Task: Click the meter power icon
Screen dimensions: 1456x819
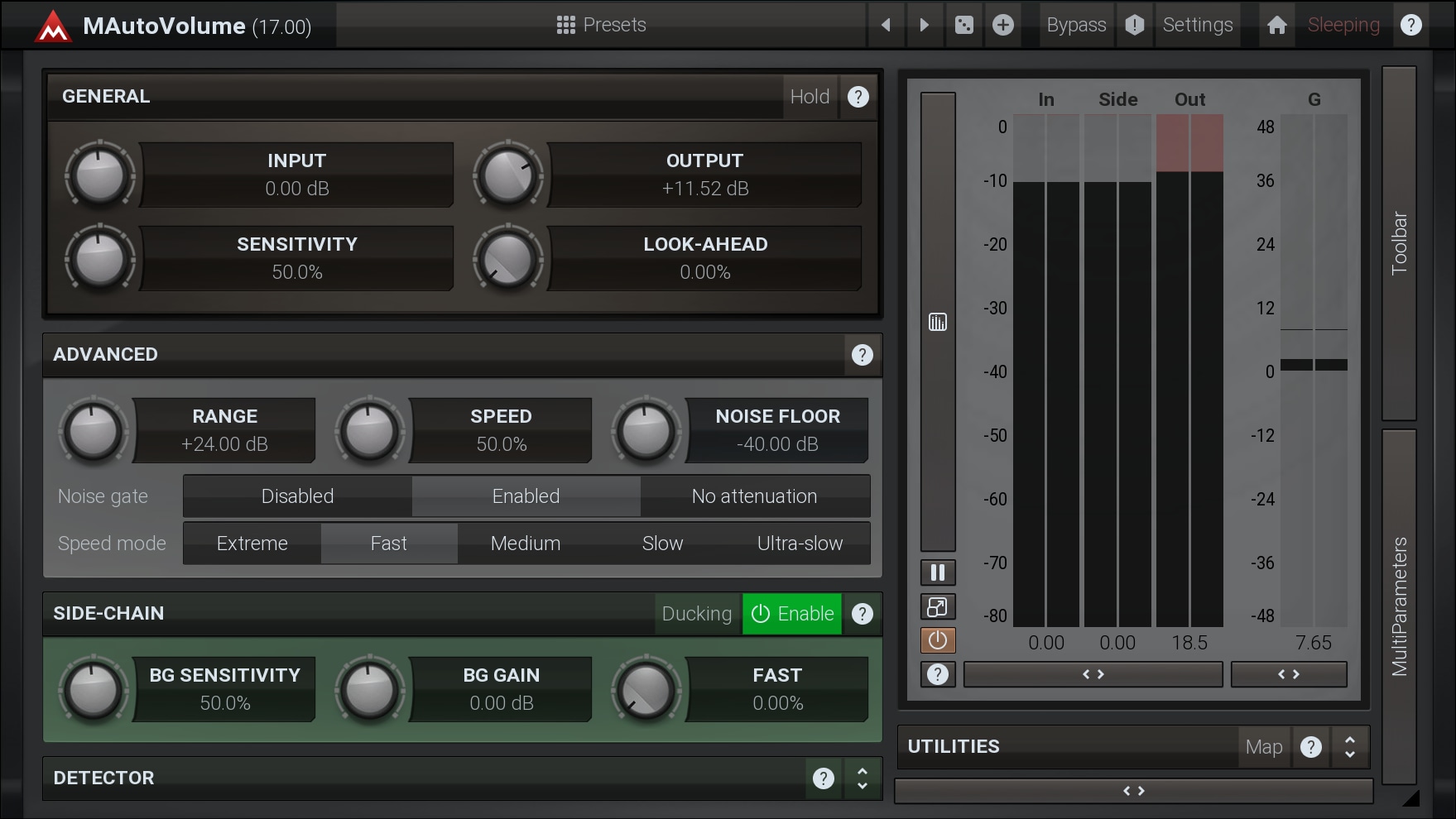Action: pos(937,640)
